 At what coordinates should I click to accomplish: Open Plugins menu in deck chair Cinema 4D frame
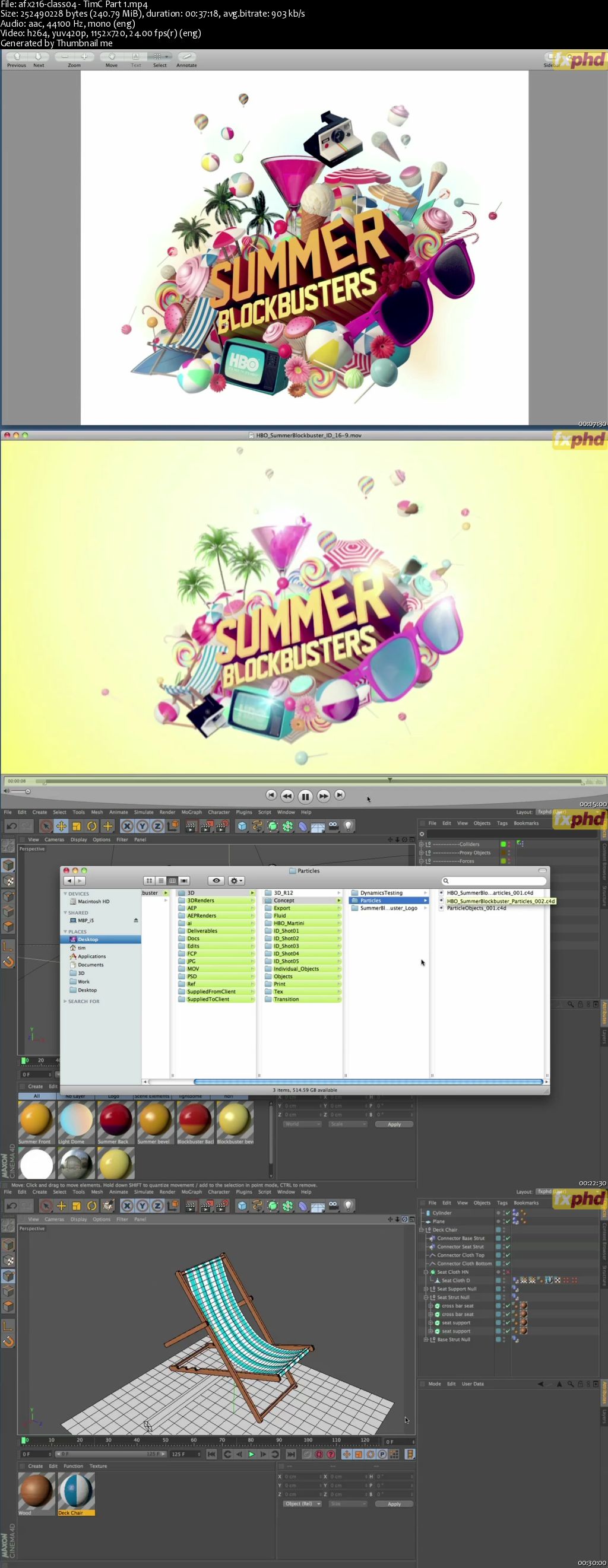coord(243,1192)
